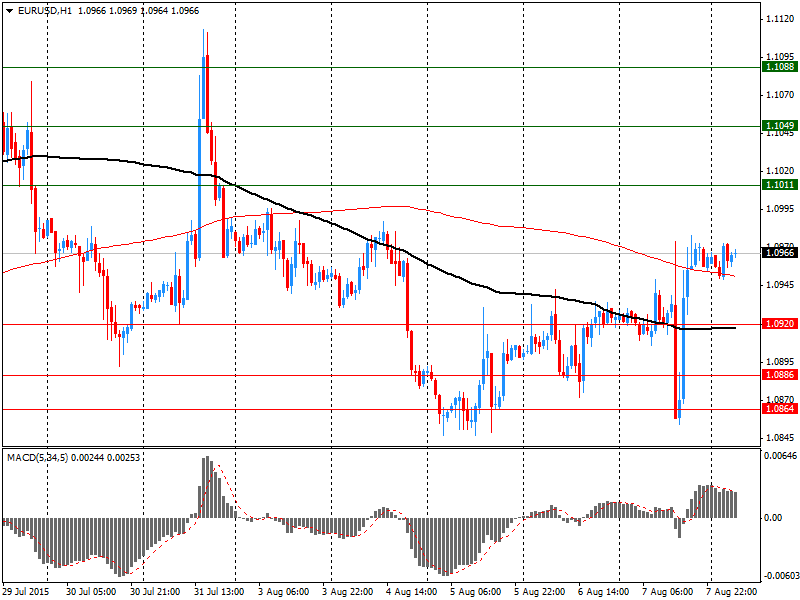
Task: Click the EURUSD,H1 chart title text
Action: [45, 11]
